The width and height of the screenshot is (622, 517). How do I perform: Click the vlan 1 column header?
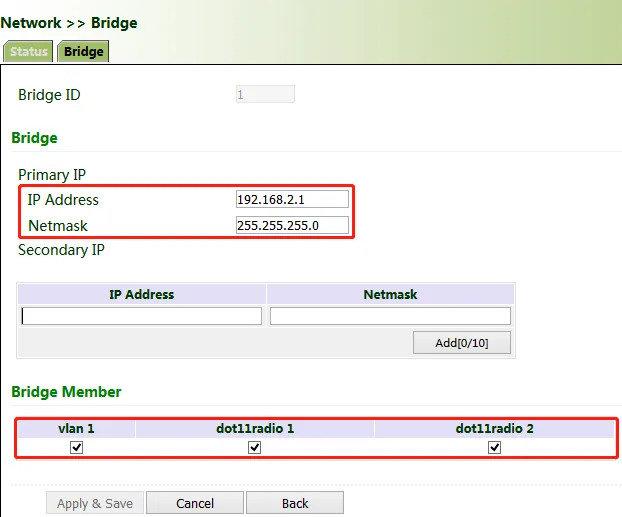[76, 429]
